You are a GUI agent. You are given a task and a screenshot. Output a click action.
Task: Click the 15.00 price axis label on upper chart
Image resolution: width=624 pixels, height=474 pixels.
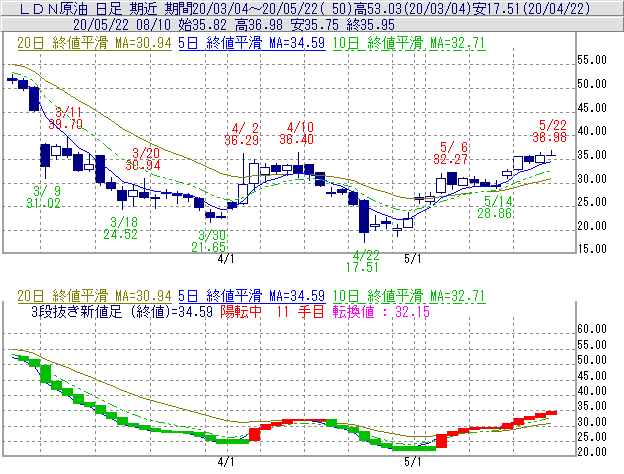[592, 249]
